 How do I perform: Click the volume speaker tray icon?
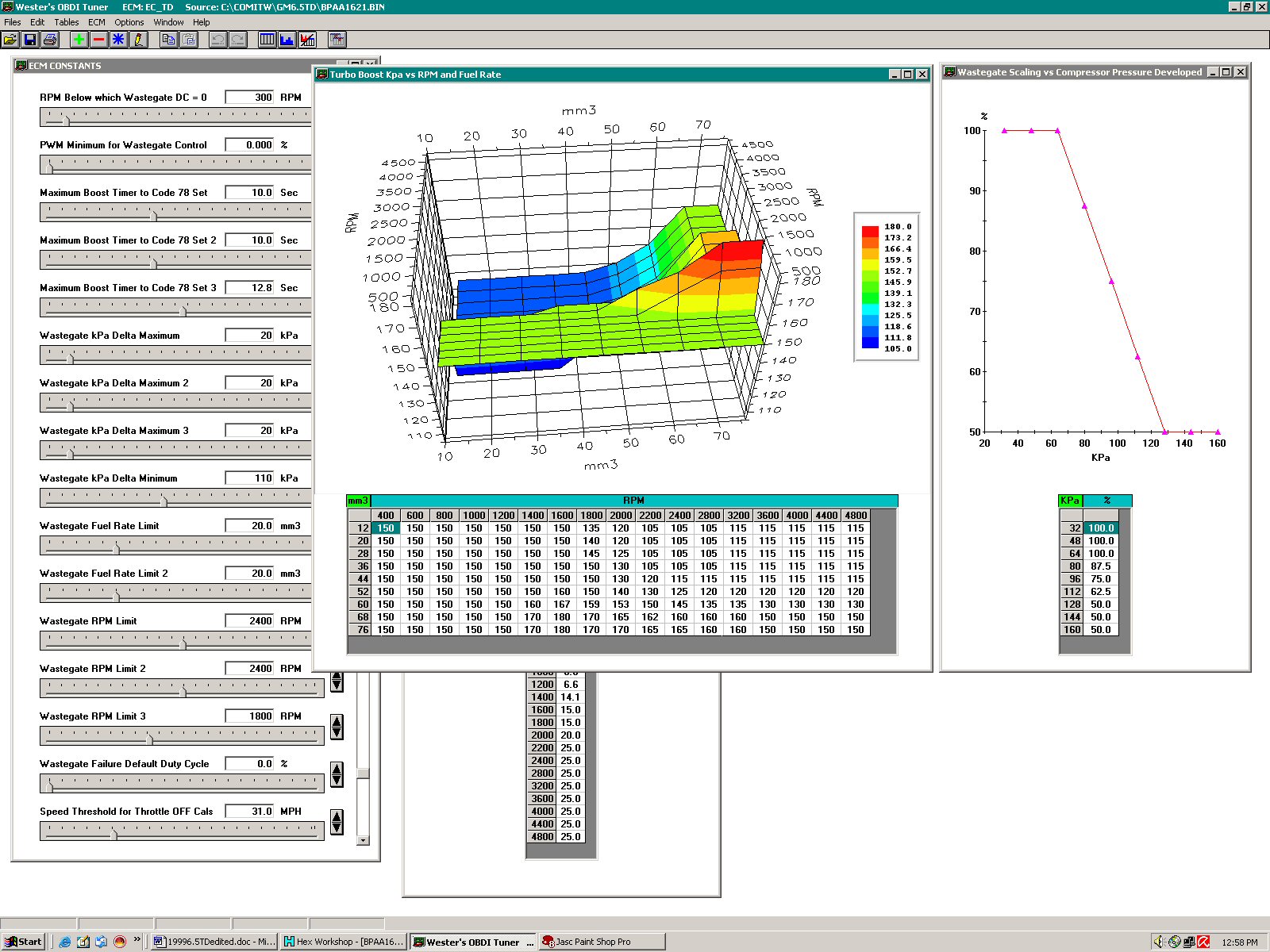coord(1160,942)
